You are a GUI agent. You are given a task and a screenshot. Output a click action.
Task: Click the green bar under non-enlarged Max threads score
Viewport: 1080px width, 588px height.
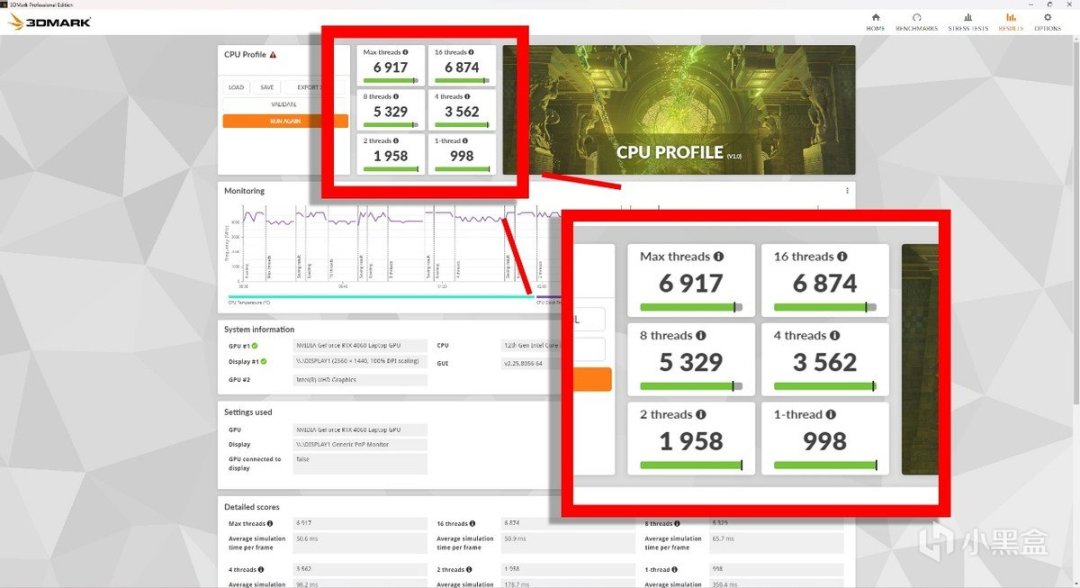pyautogui.click(x=391, y=81)
